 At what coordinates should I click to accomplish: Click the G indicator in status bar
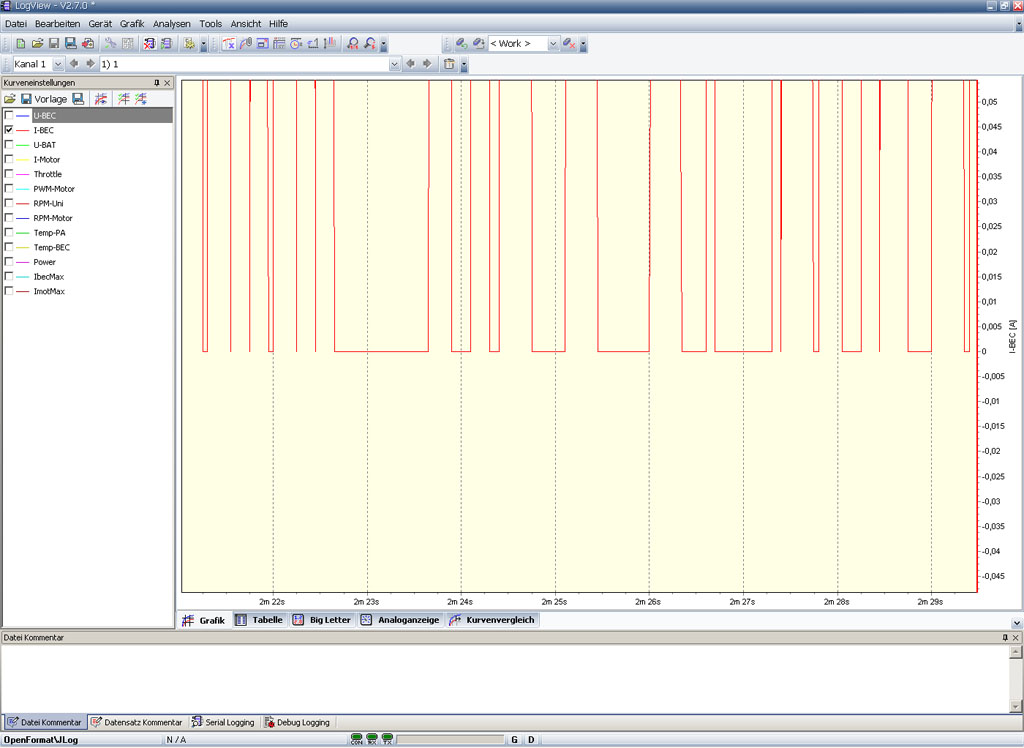(515, 740)
